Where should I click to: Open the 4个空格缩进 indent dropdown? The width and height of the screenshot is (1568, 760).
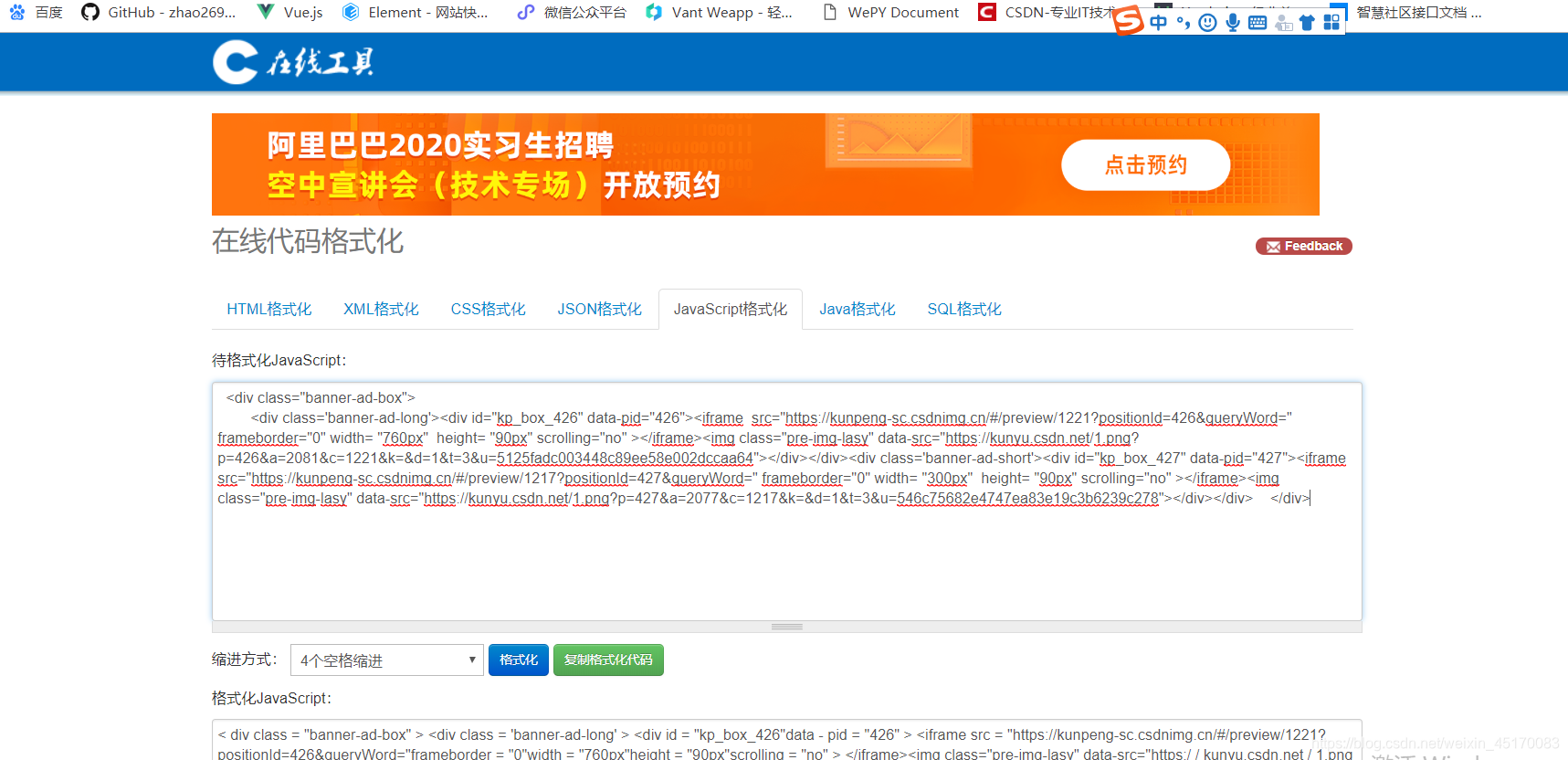[386, 660]
